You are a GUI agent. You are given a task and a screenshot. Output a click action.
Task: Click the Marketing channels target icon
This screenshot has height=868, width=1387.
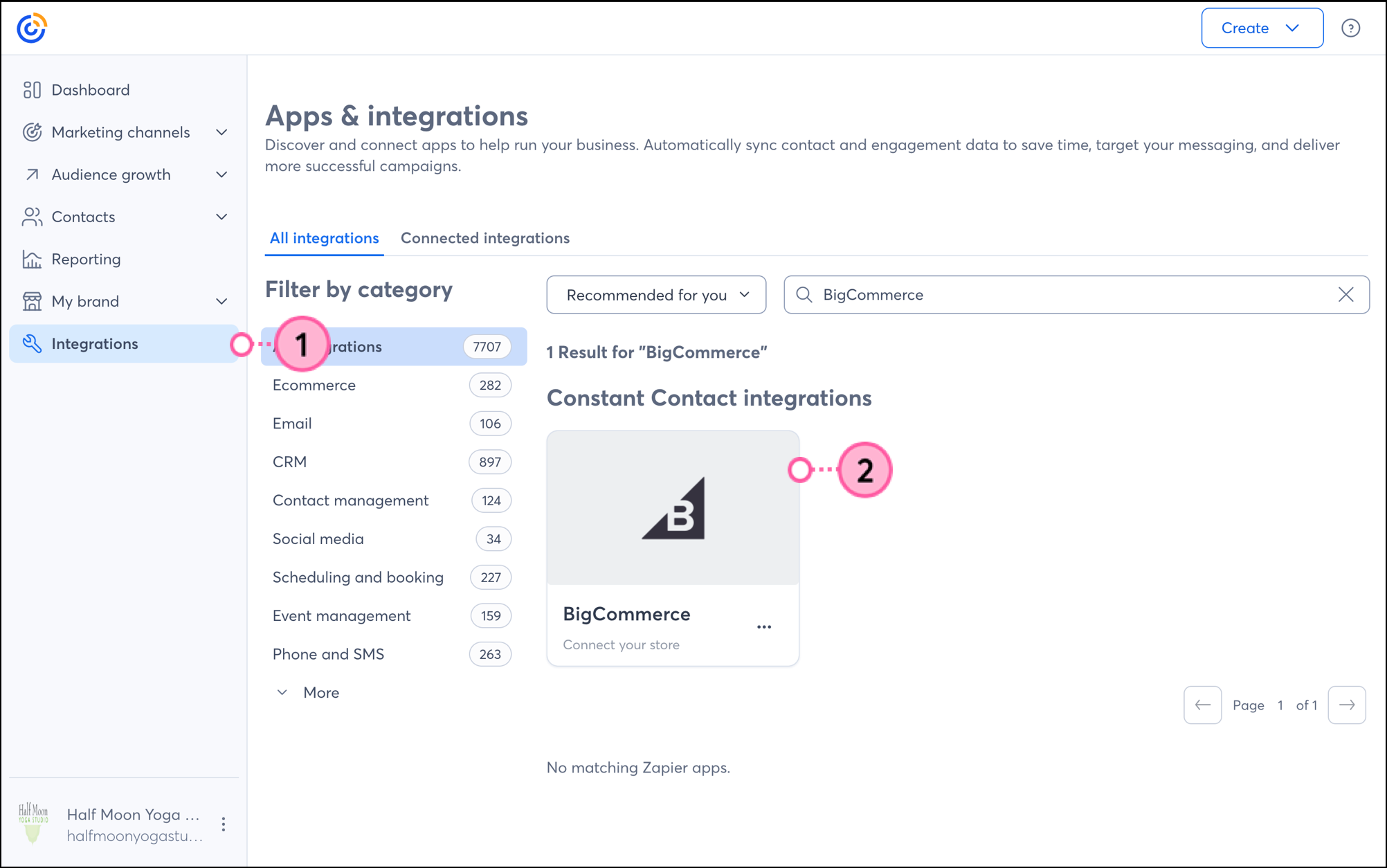32,132
